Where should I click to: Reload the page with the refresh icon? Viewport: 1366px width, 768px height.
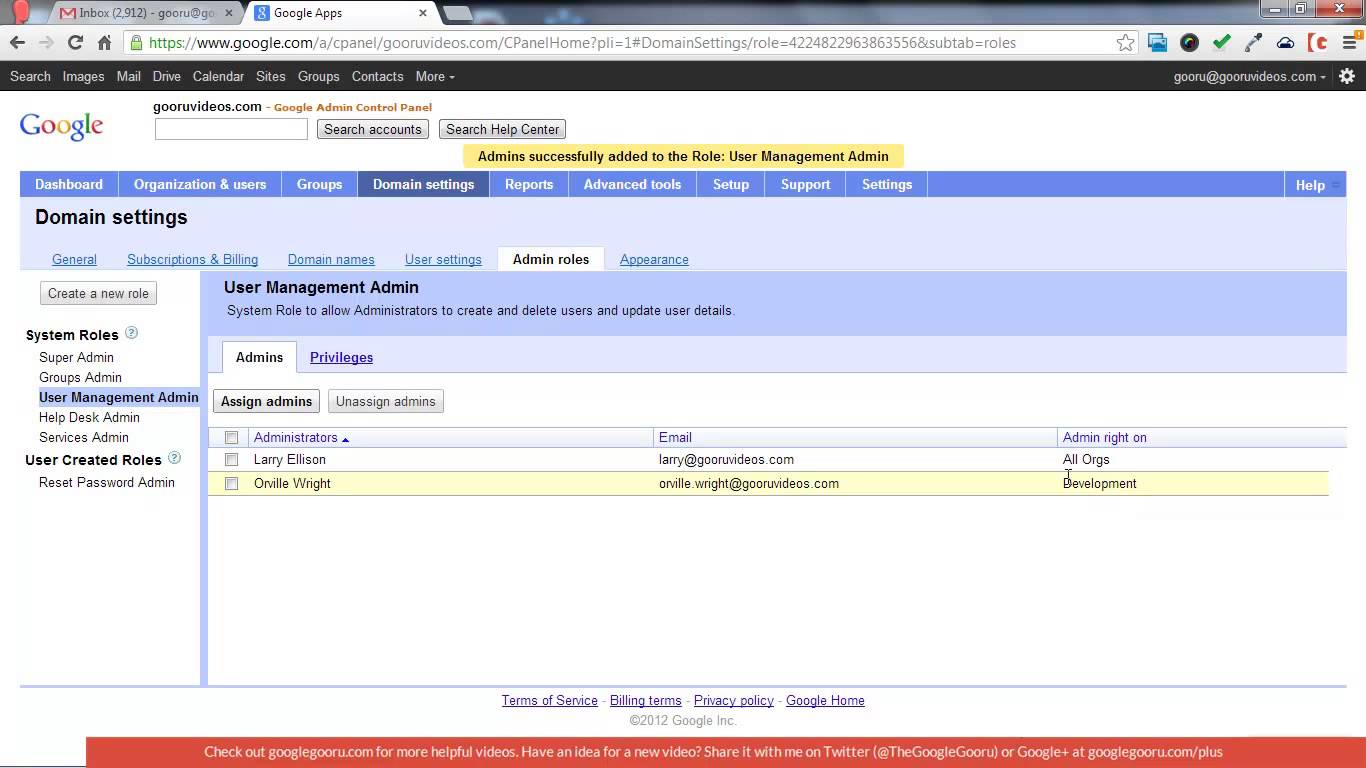coord(75,43)
